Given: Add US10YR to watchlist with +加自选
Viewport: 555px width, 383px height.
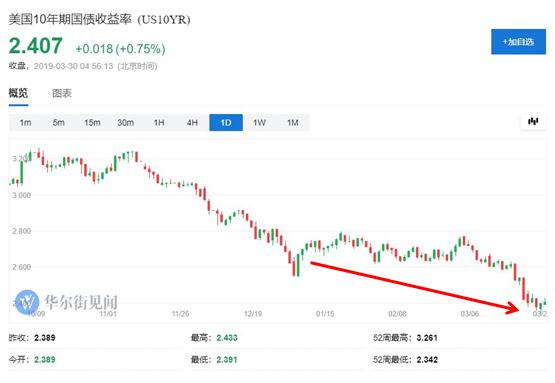Looking at the screenshot, I should pyautogui.click(x=518, y=42).
